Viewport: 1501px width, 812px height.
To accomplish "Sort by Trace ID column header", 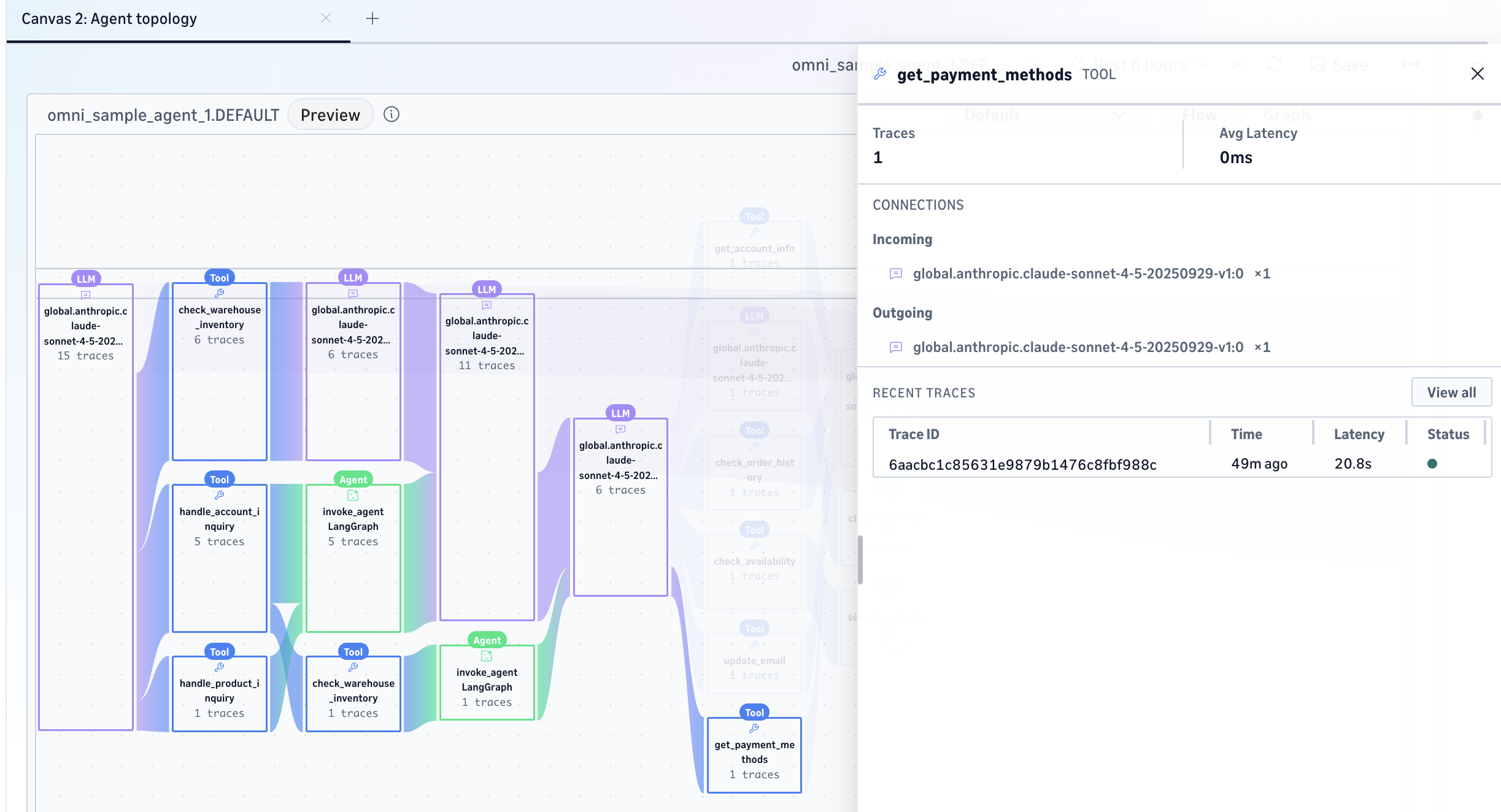I will (x=914, y=434).
